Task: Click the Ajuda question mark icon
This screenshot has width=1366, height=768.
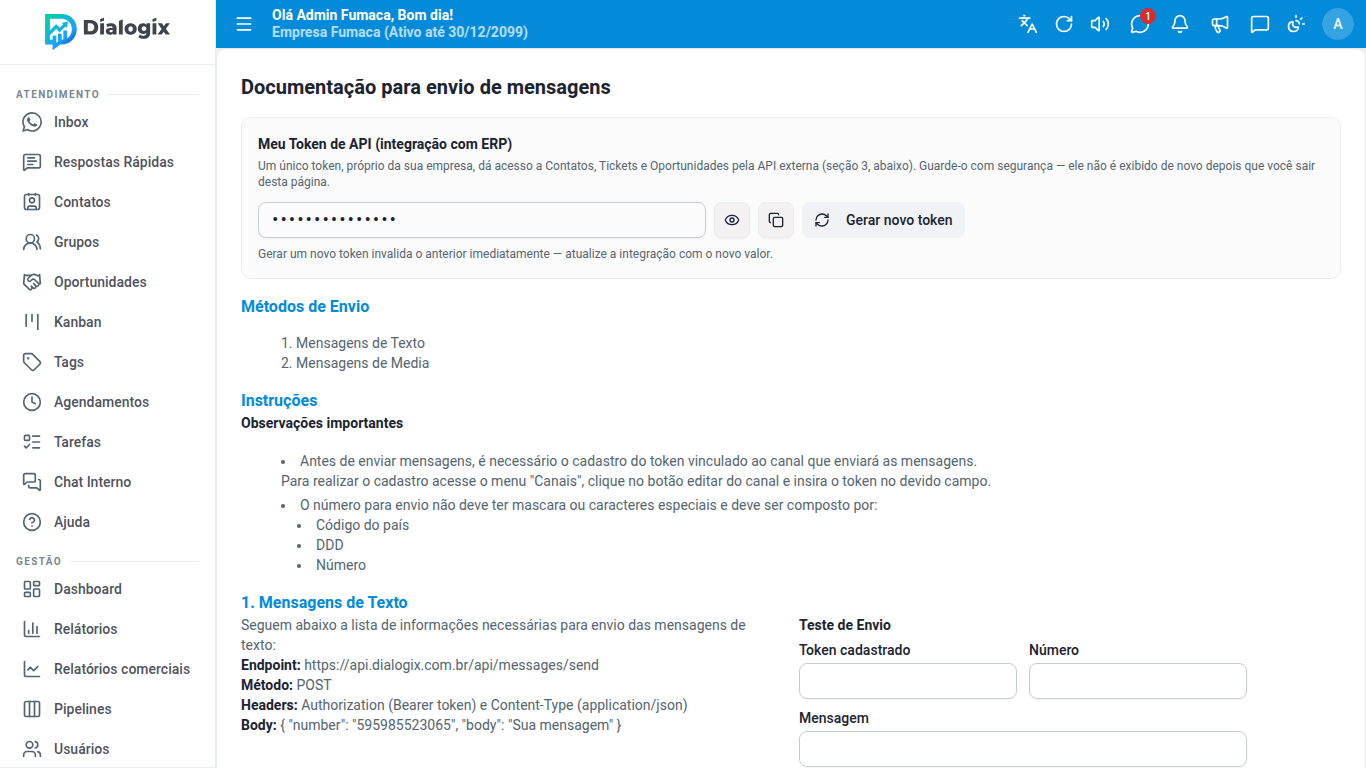Action: 32,522
